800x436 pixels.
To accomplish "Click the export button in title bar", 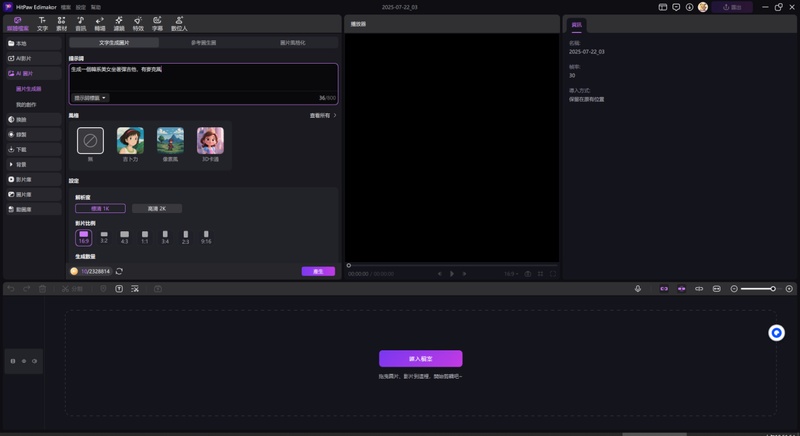I will tap(732, 7).
